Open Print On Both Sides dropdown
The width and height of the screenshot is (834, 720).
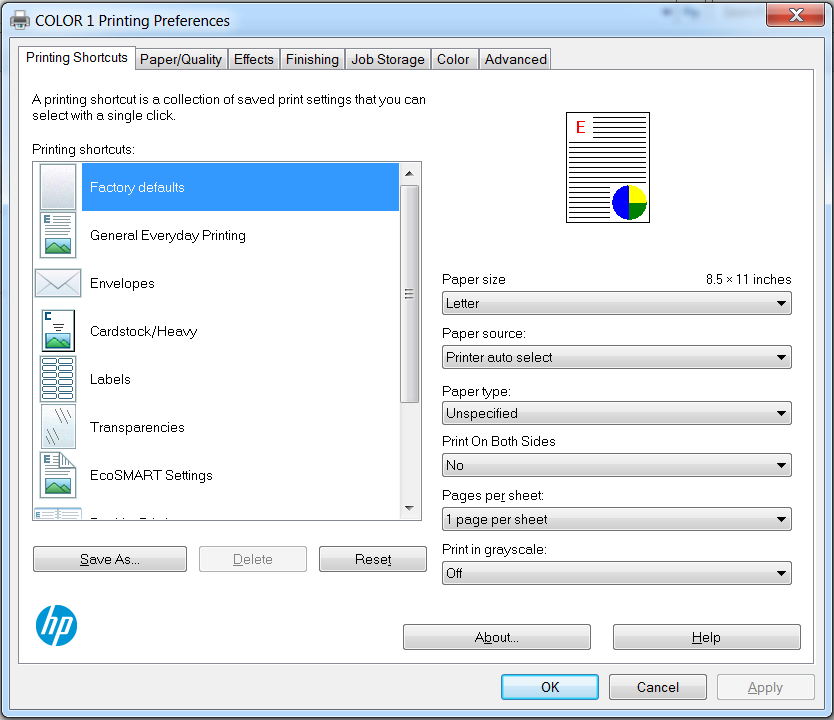(x=616, y=465)
